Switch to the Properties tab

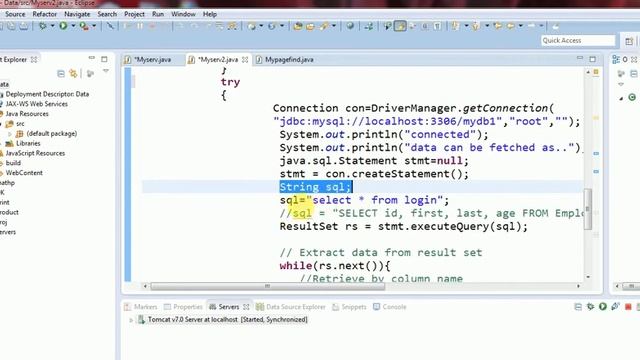point(183,307)
